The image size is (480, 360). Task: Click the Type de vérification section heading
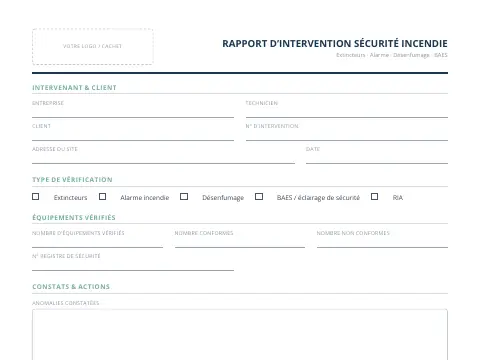click(x=72, y=180)
